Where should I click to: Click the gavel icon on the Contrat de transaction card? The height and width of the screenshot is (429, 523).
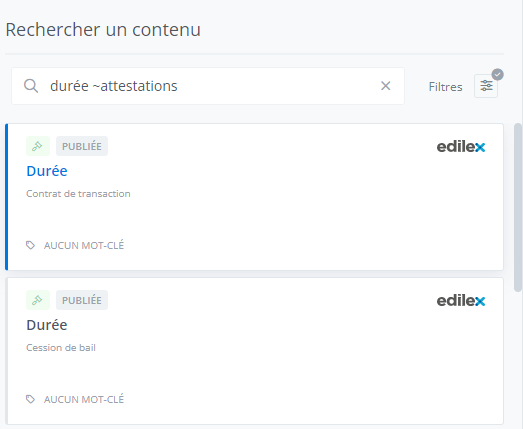pyautogui.click(x=38, y=146)
